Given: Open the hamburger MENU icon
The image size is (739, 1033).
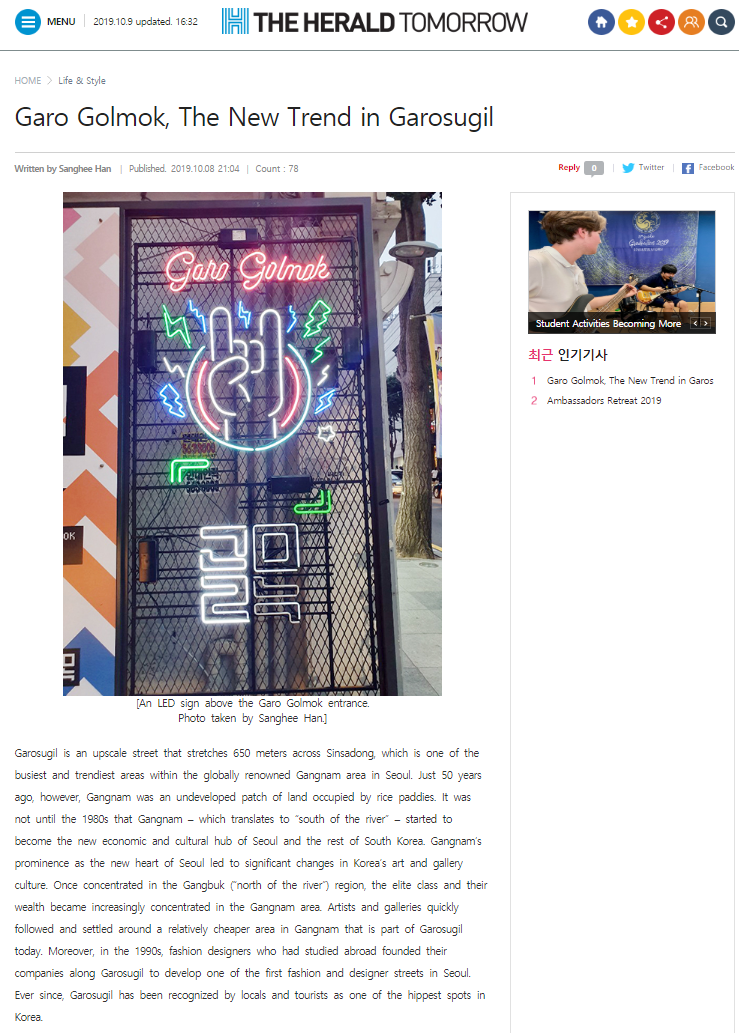Looking at the screenshot, I should click(x=28, y=22).
